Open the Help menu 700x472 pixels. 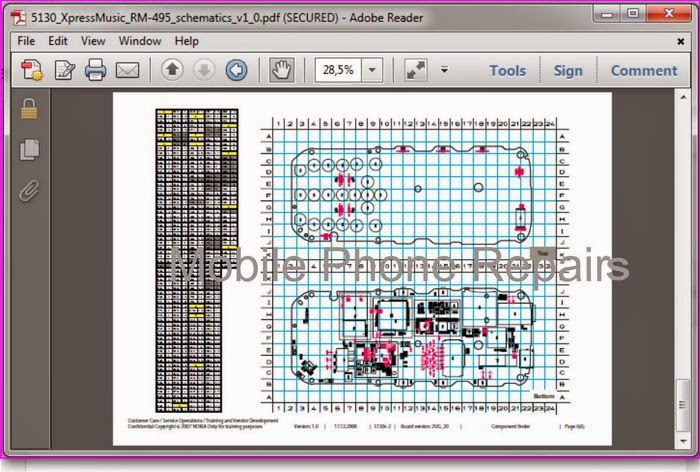[x=187, y=41]
